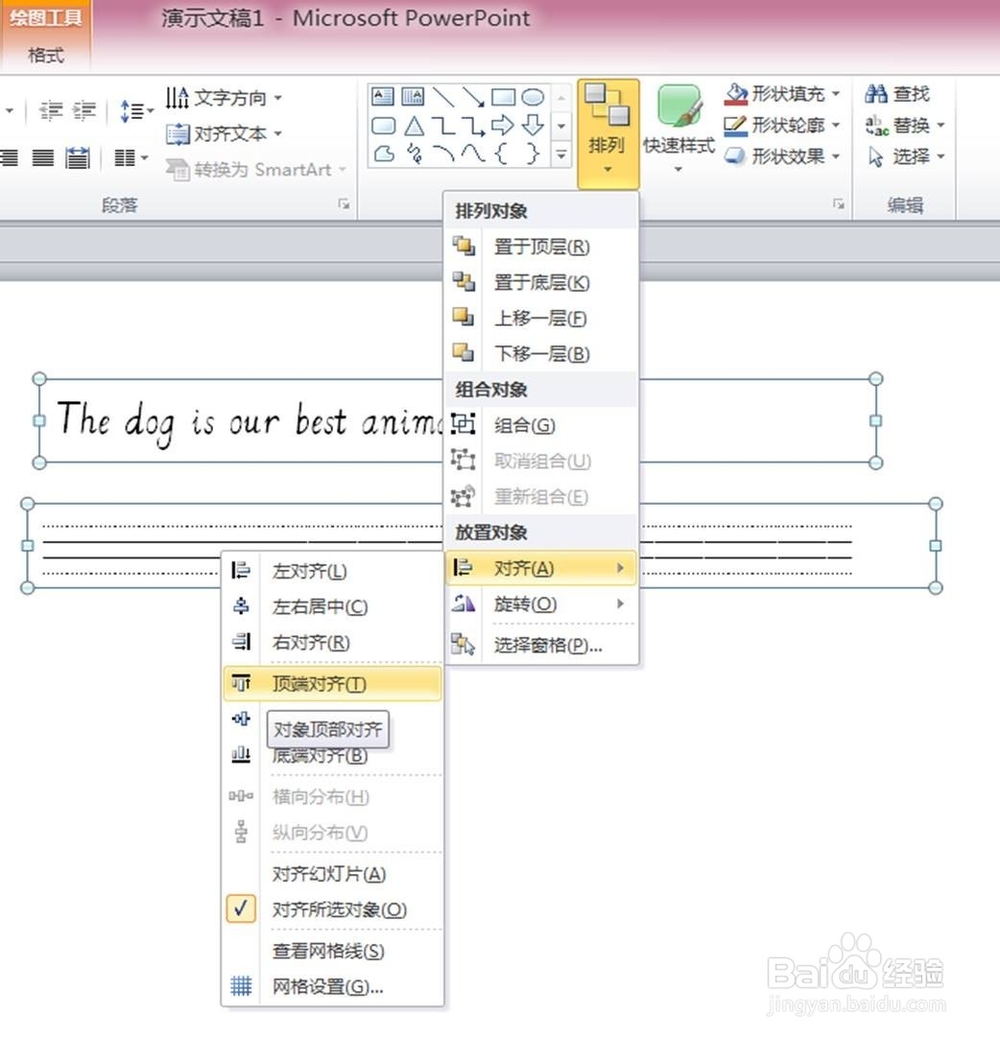This screenshot has width=1000, height=1039.
Task: Select 组合(G) group option
Action: (541, 425)
